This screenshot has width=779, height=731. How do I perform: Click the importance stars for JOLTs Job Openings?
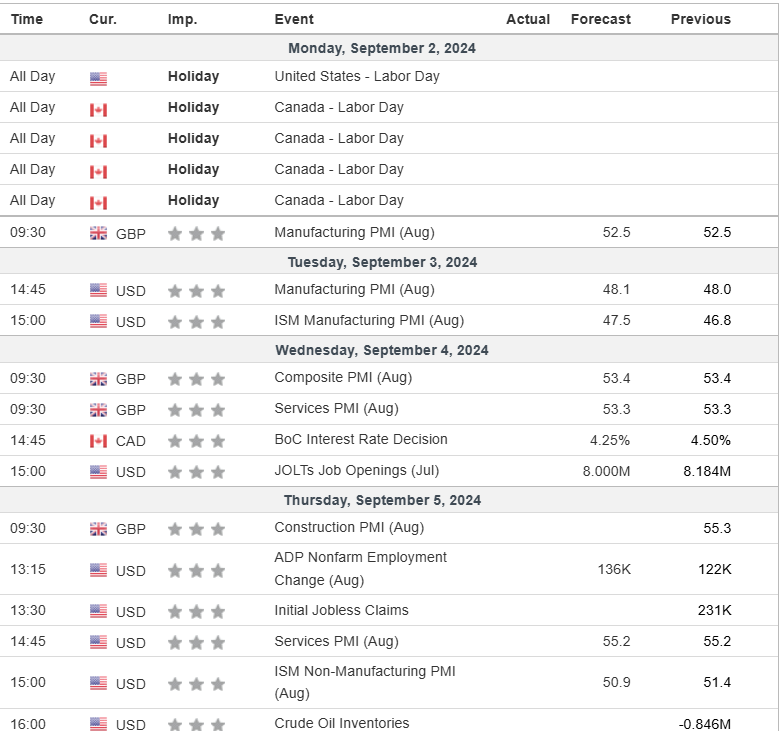pos(196,472)
